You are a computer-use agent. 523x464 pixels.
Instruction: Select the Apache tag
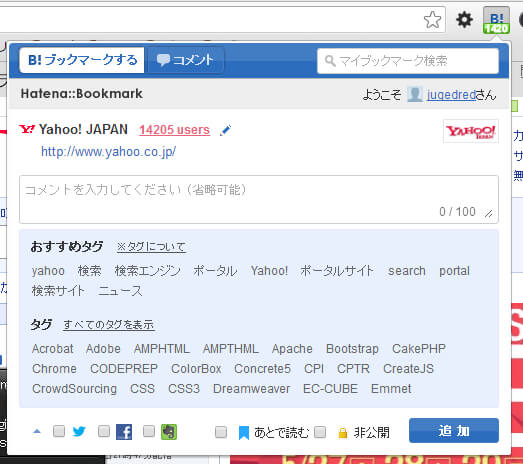coord(292,349)
